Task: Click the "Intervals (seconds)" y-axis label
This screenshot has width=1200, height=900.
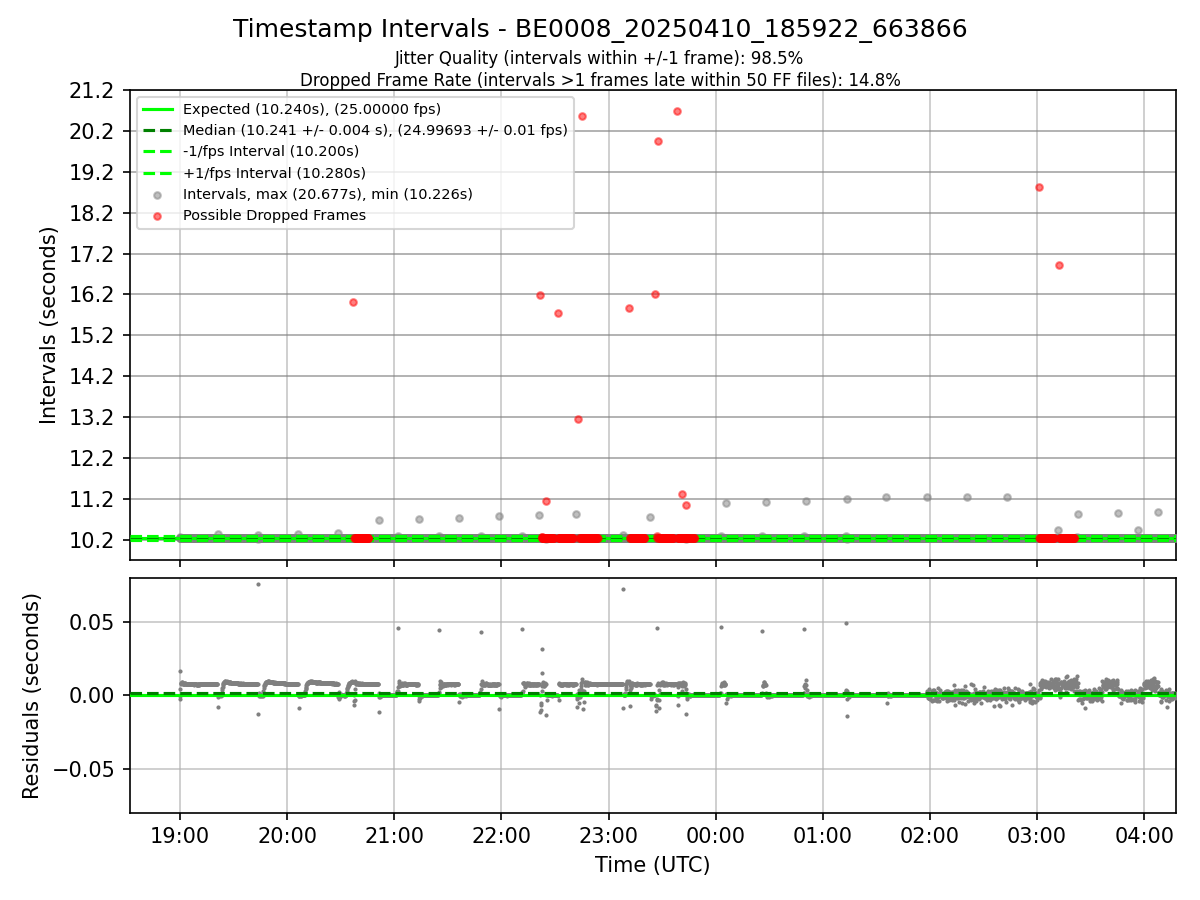Action: [x=49, y=325]
